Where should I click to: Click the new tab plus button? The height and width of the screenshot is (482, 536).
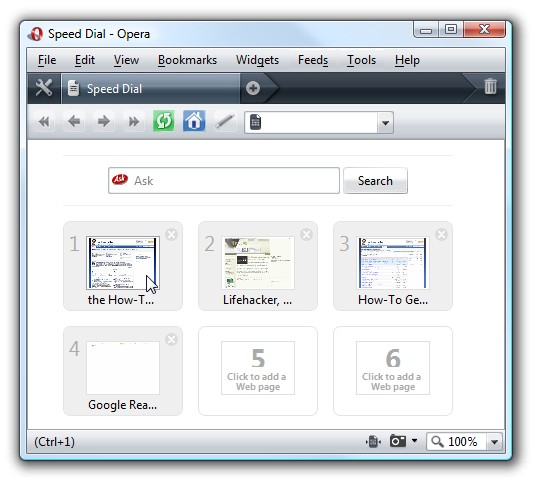click(253, 88)
